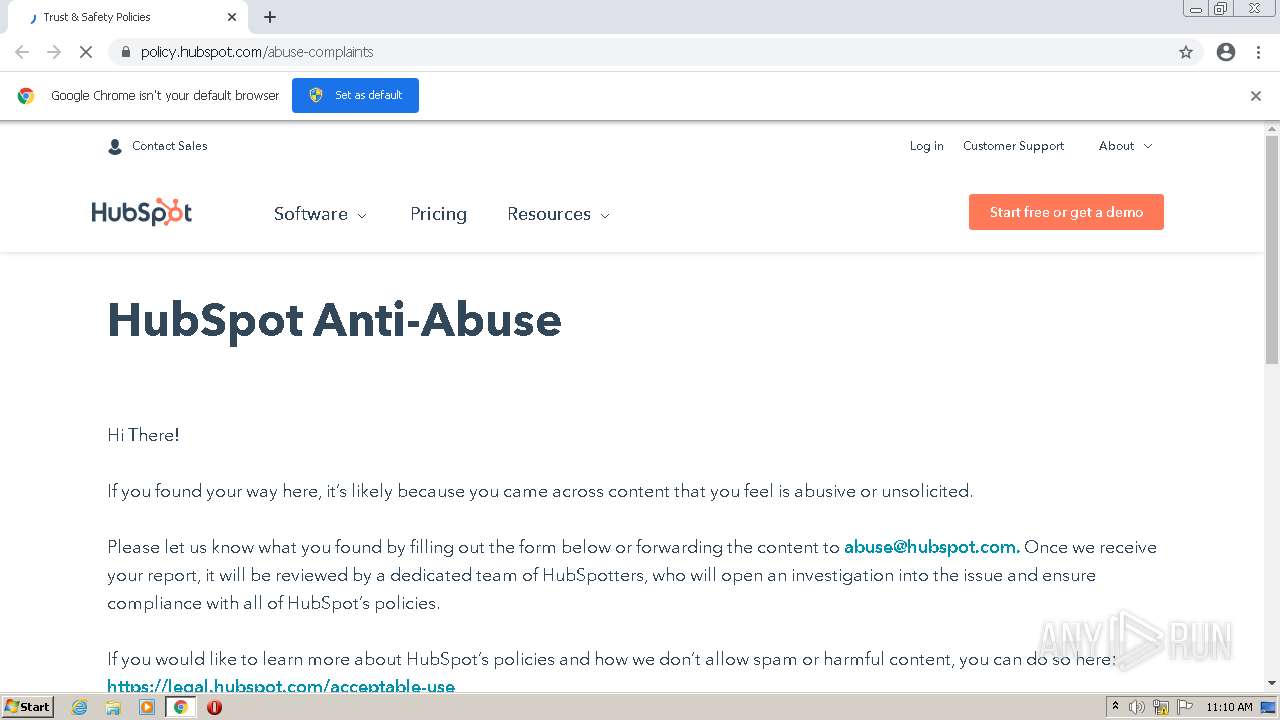Click the abuse@hubspot.com email link
Image resolution: width=1280 pixels, height=720 pixels.
932,547
